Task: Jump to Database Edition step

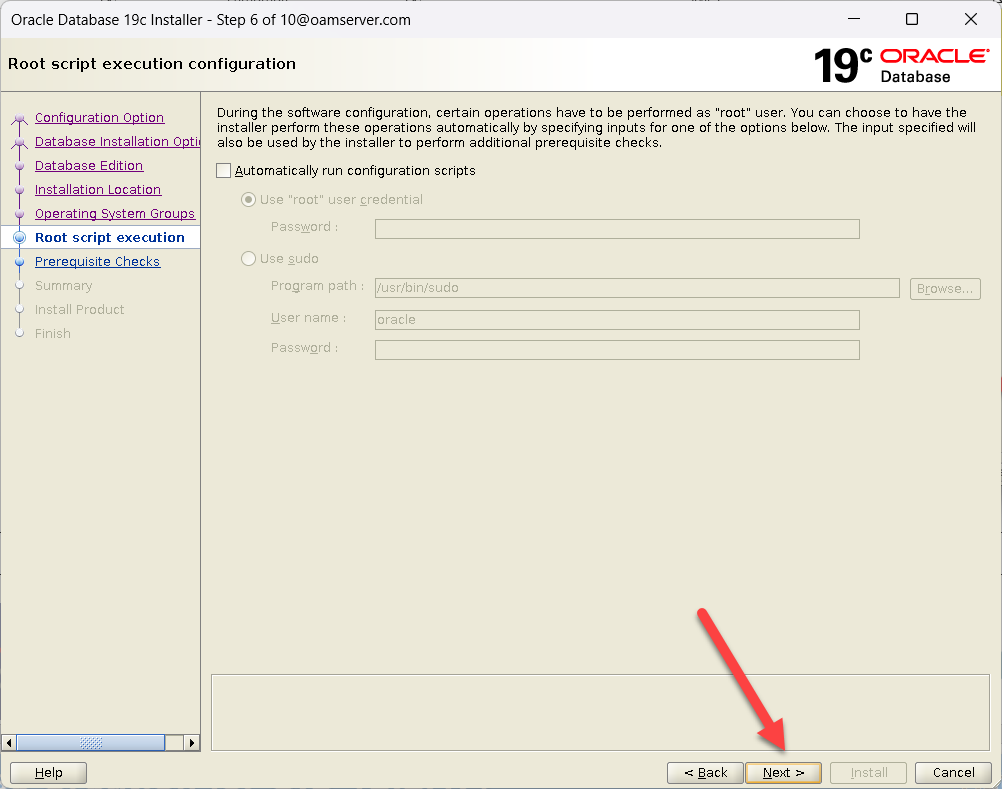Action: (x=89, y=166)
